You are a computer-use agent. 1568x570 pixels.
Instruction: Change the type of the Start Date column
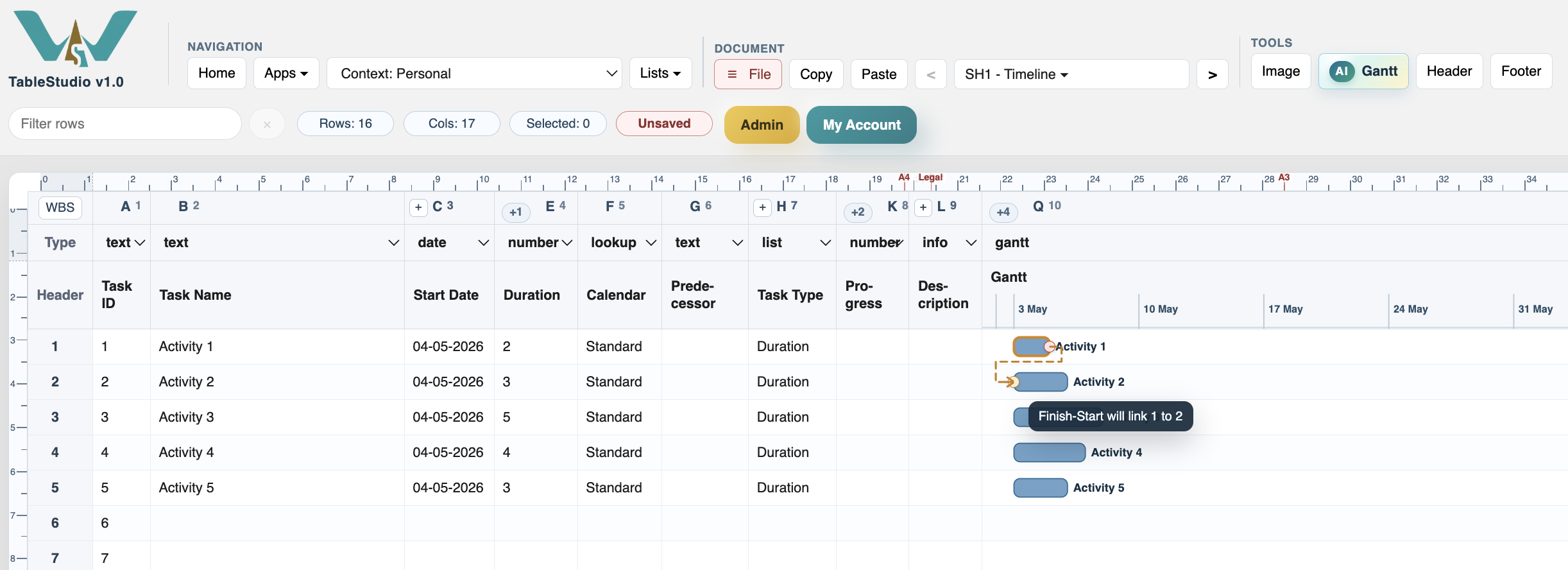[452, 243]
